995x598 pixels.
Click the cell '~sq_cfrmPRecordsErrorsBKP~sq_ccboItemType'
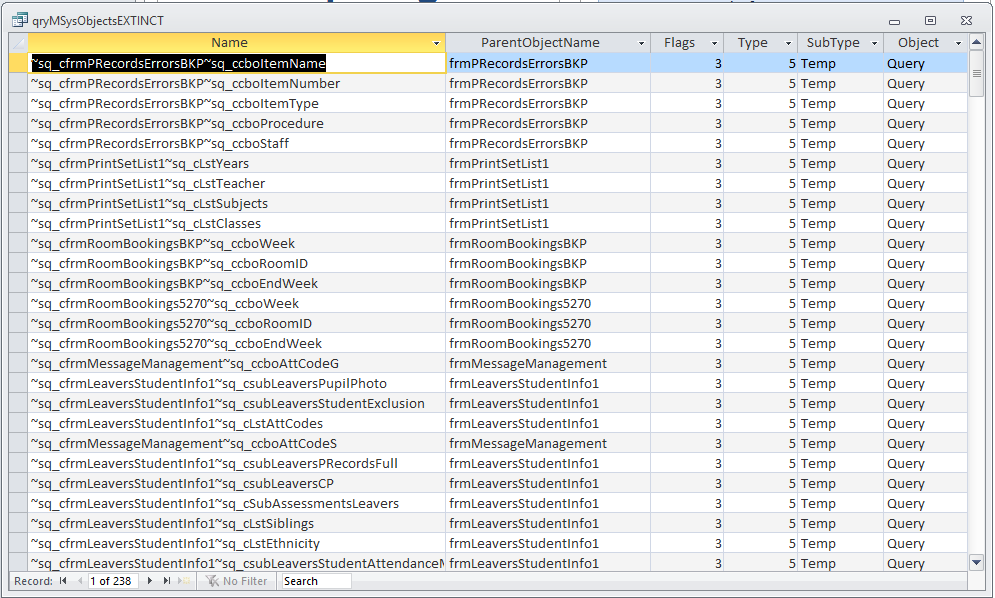(x=237, y=103)
